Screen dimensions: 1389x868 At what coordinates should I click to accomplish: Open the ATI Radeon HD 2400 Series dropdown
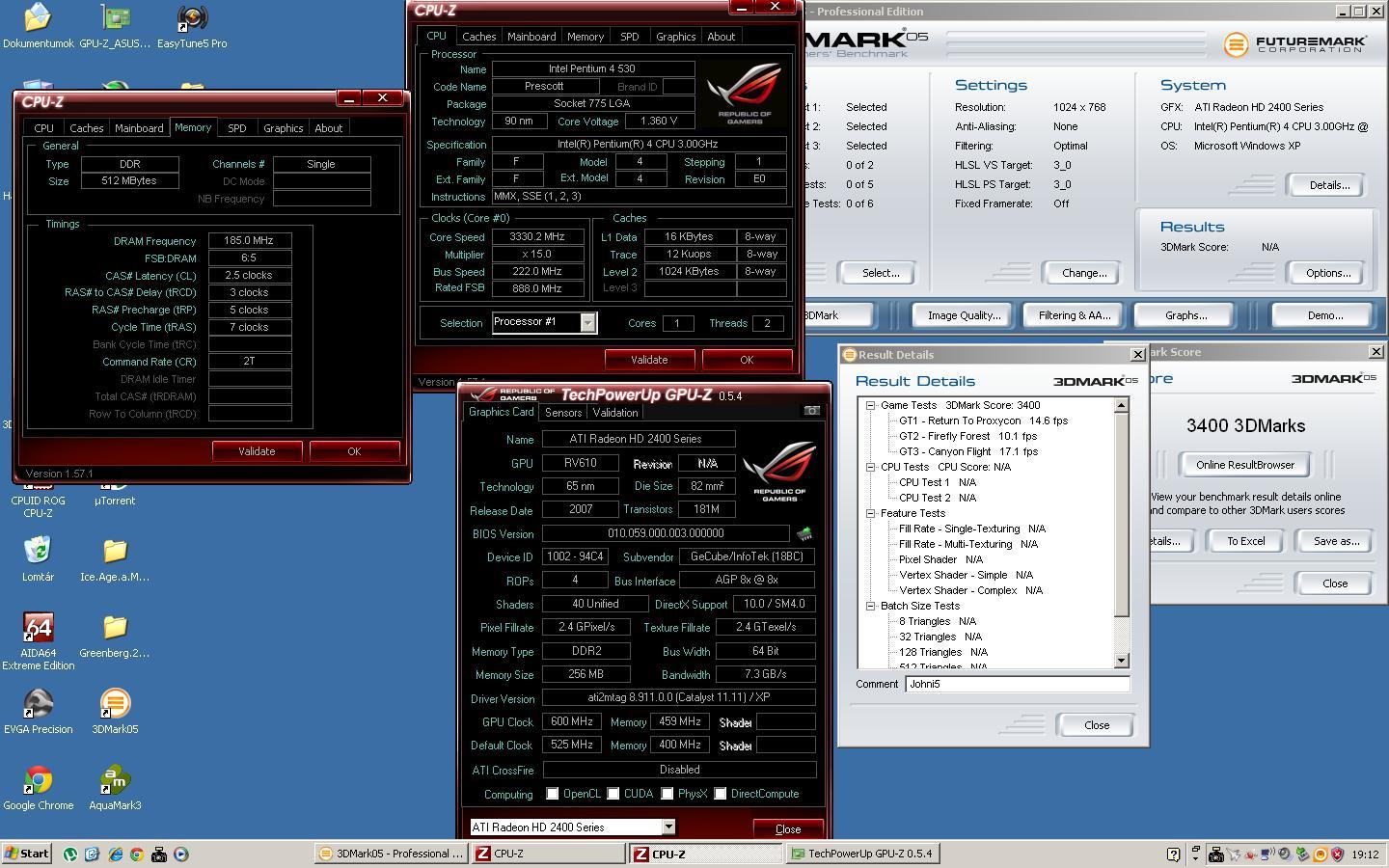667,827
